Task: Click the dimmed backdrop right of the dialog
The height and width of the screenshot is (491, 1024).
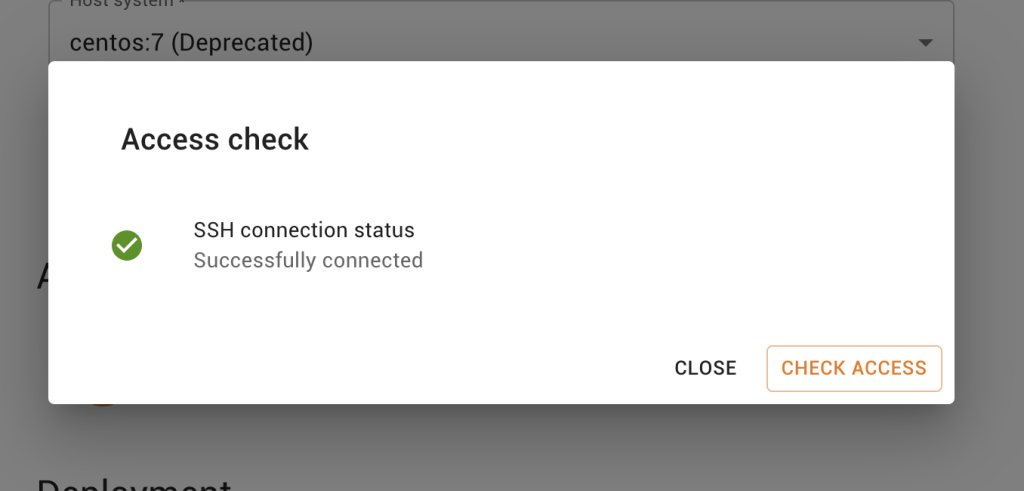Action: click(x=989, y=229)
